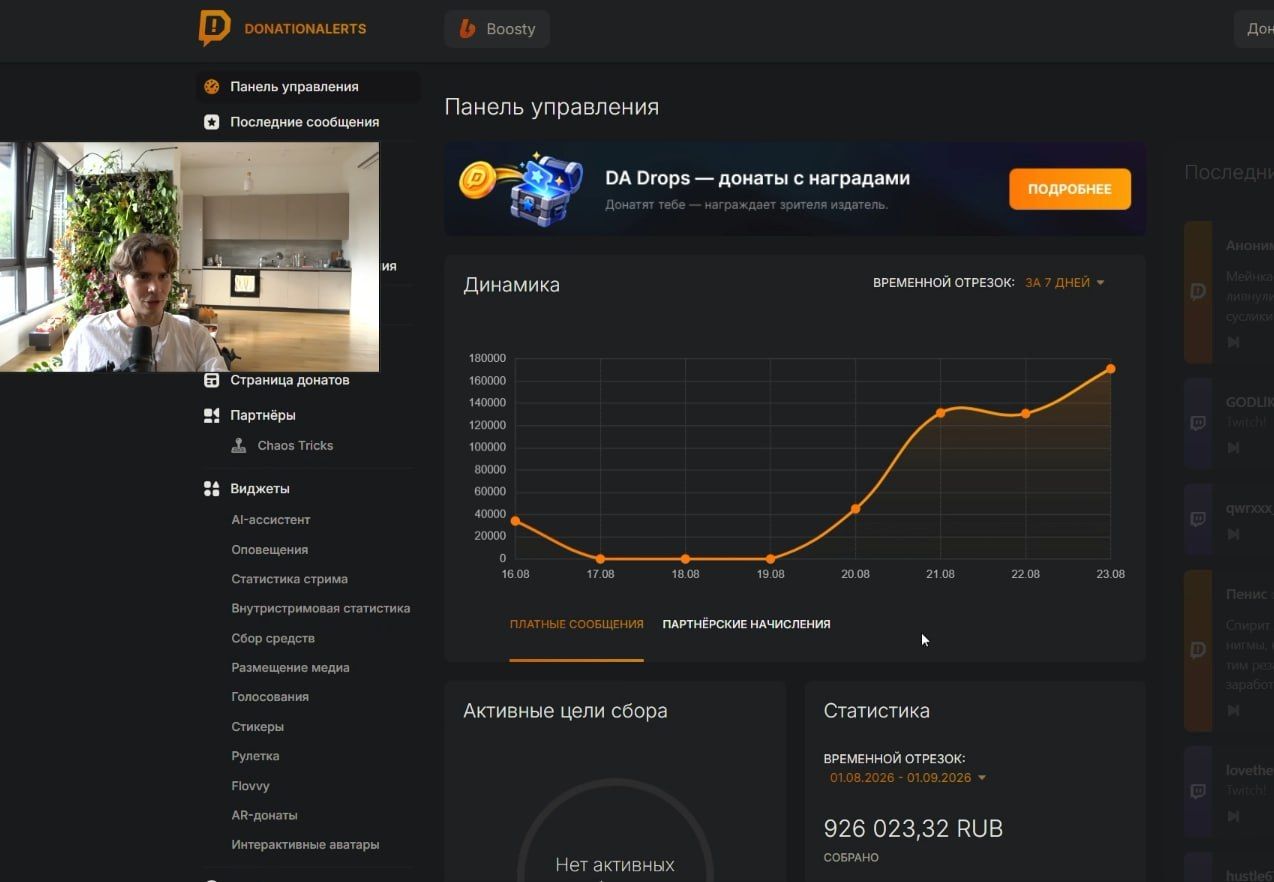Screen dimensions: 1274x882
Task: Open the Сбор средств widget
Action: coord(273,638)
